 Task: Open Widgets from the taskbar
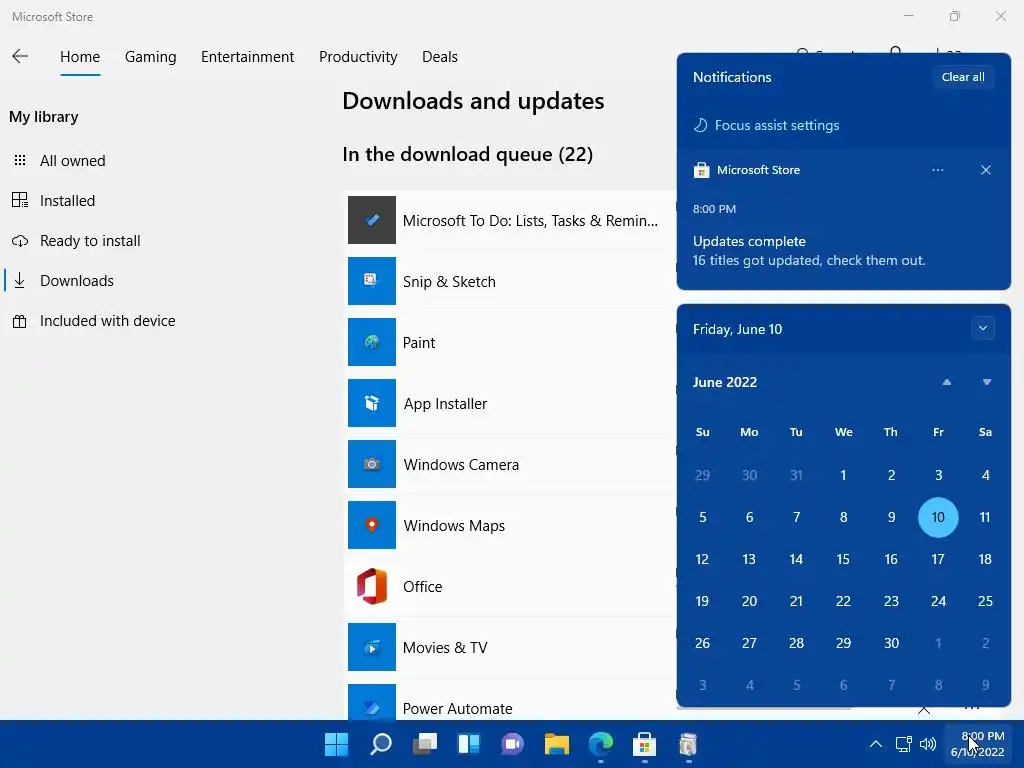coord(469,744)
